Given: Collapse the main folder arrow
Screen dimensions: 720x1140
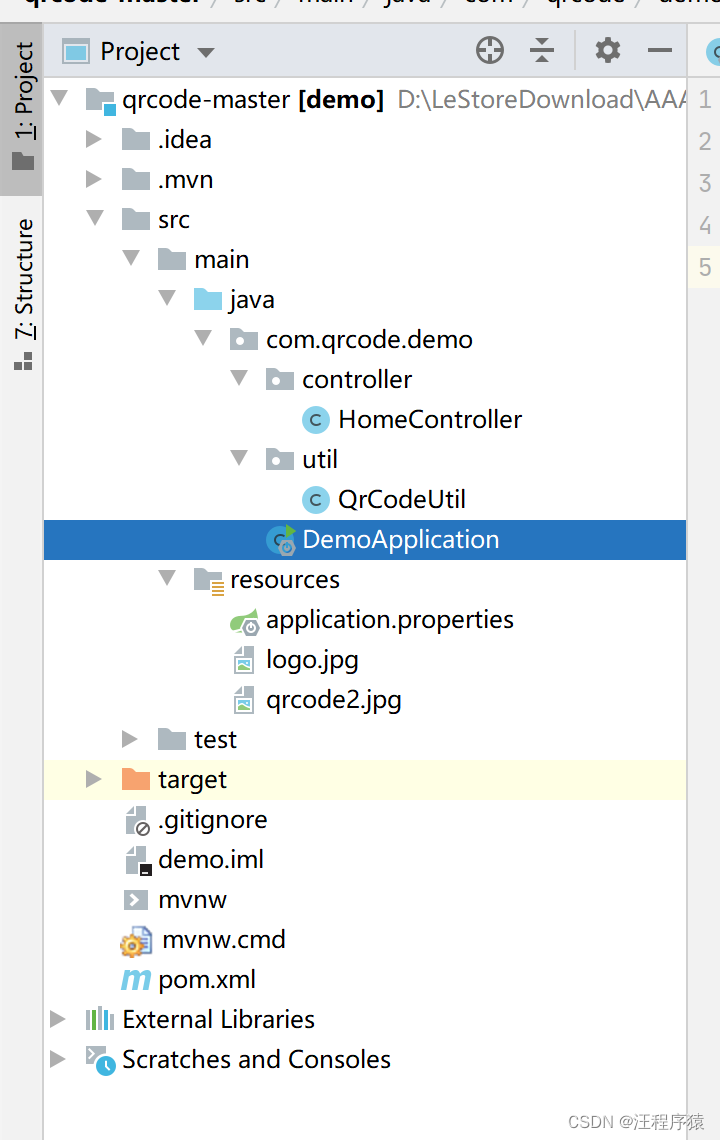Looking at the screenshot, I should 131,257.
